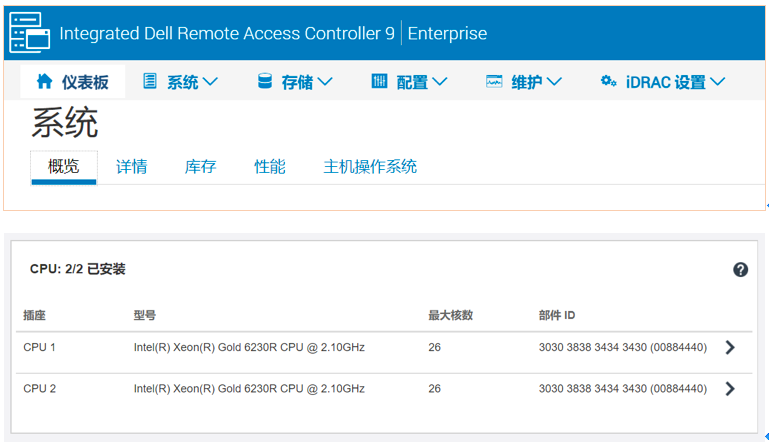Go to the 主机操作系统 tab
769x442 pixels.
click(370, 167)
